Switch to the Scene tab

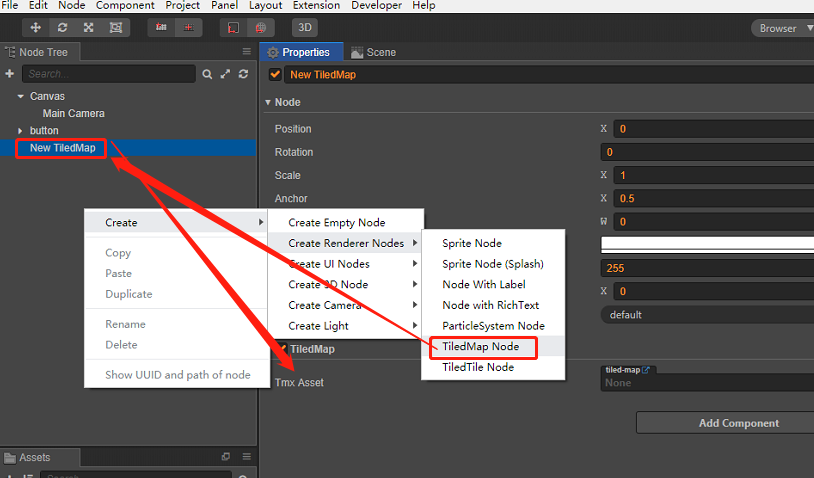pyautogui.click(x=374, y=52)
